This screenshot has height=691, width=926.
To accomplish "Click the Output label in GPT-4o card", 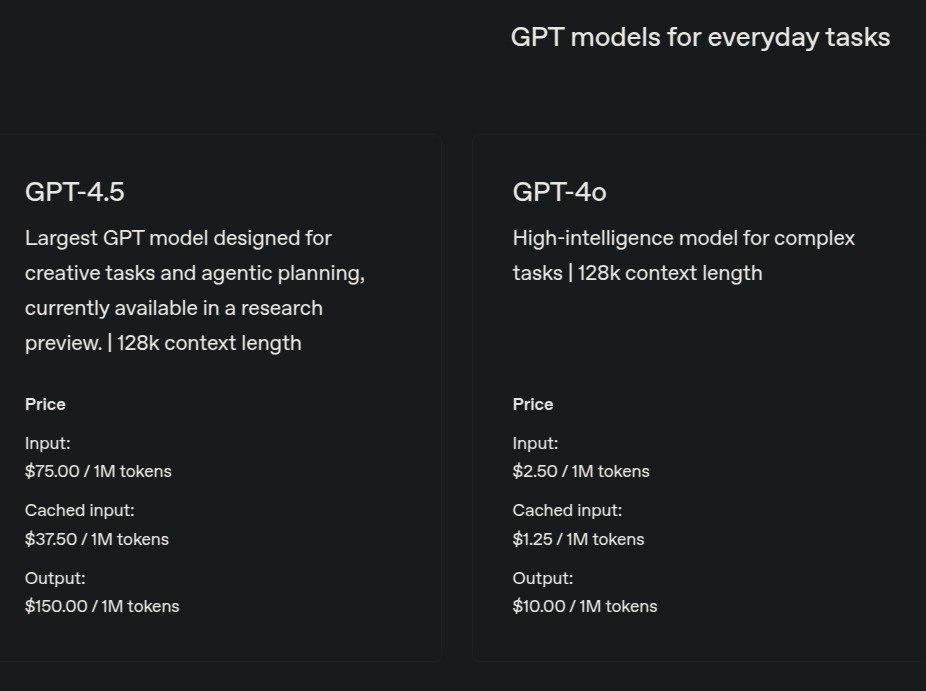I will pyautogui.click(x=543, y=578).
